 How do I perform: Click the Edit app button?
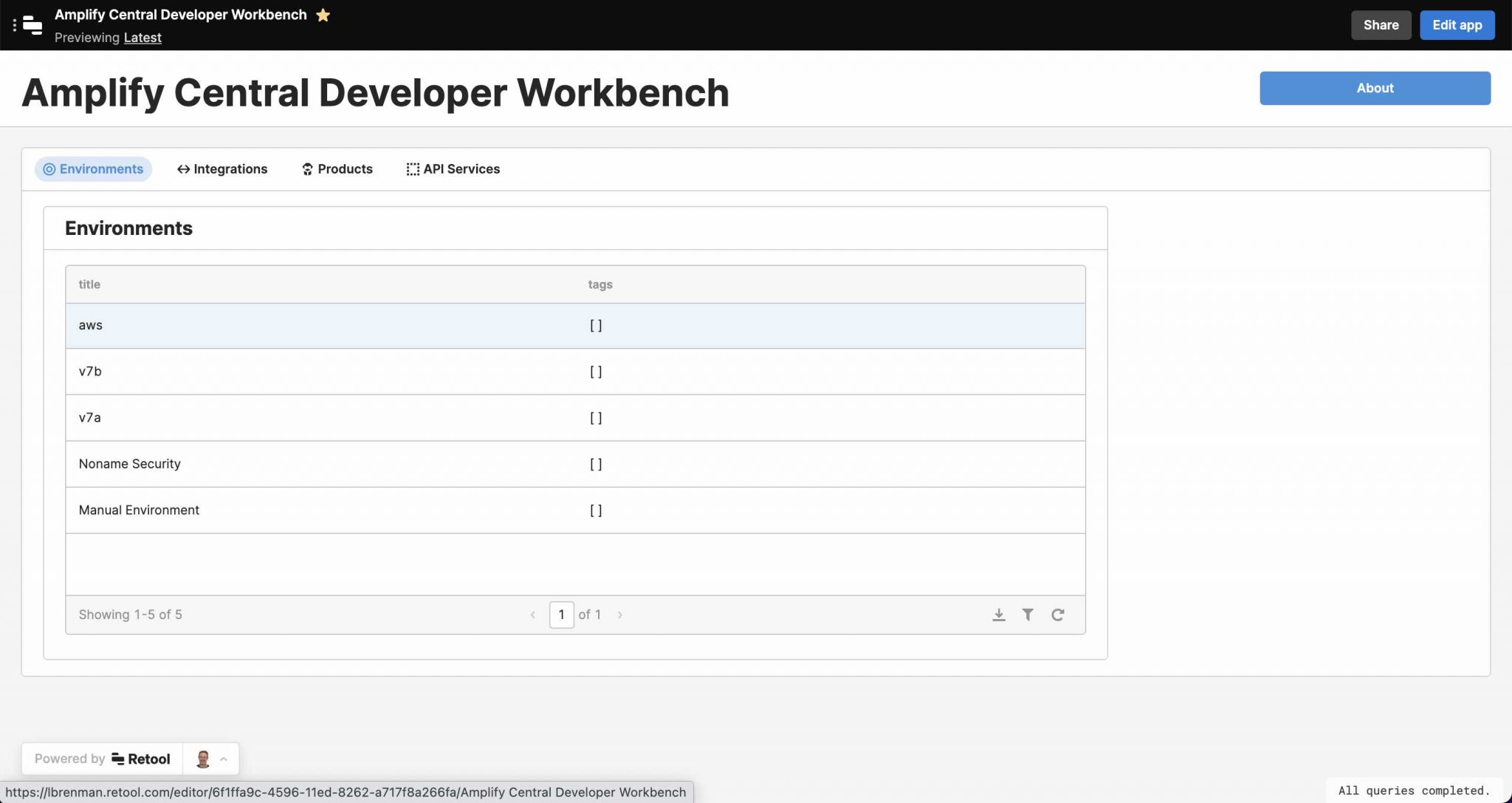[1456, 25]
